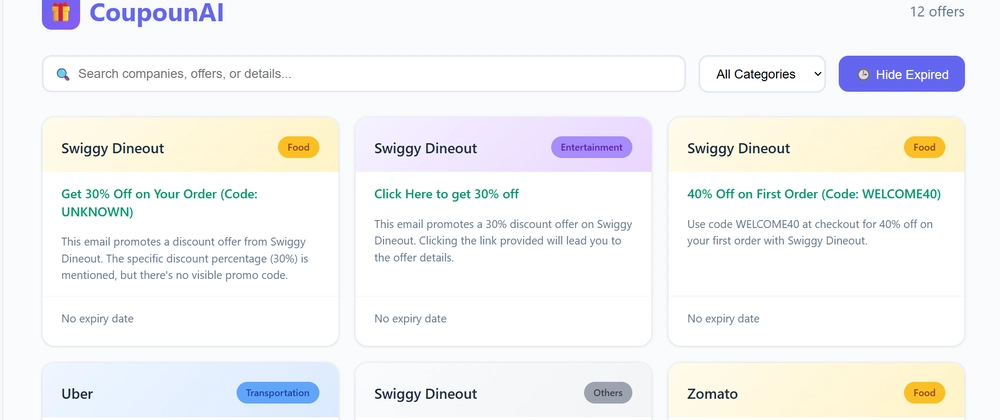Open the All Categories dropdown

[x=762, y=74]
